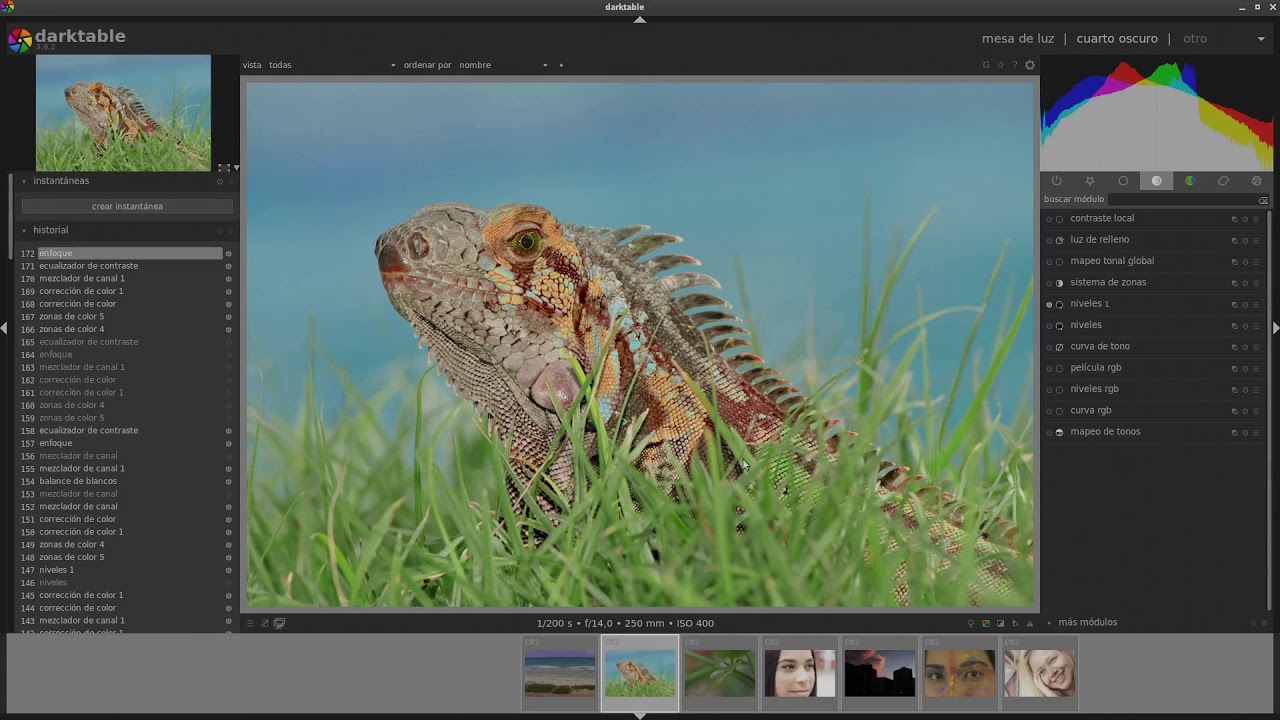
Task: Select correction module group icon
Action: (1223, 181)
